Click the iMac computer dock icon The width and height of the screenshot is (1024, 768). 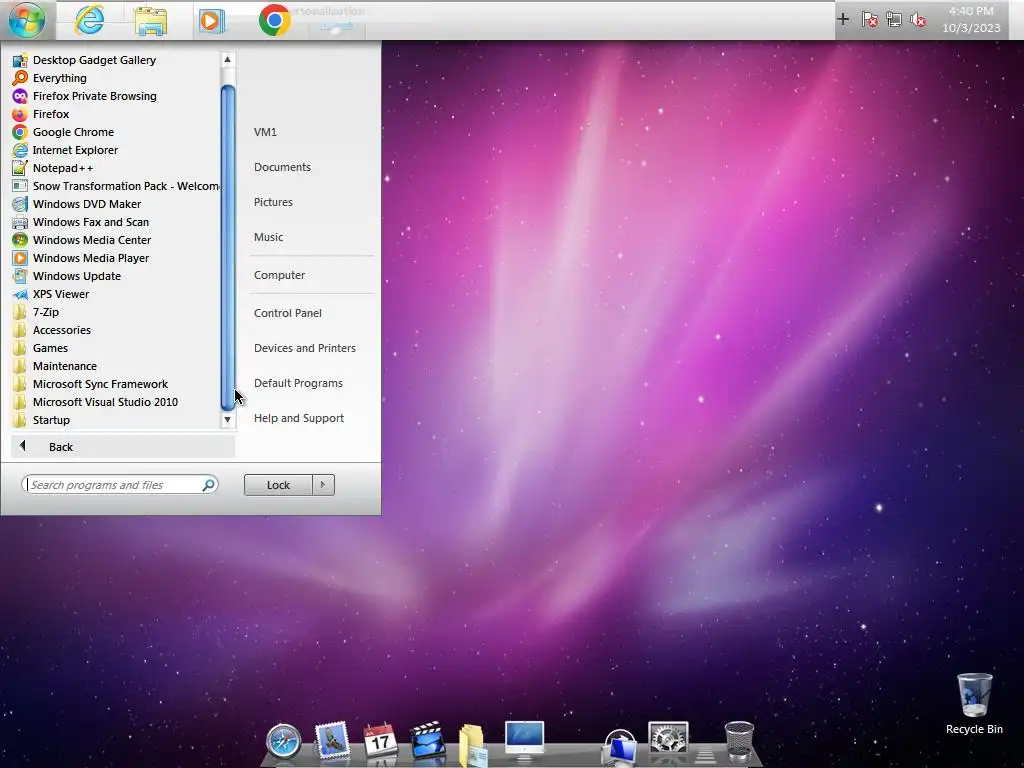point(524,741)
